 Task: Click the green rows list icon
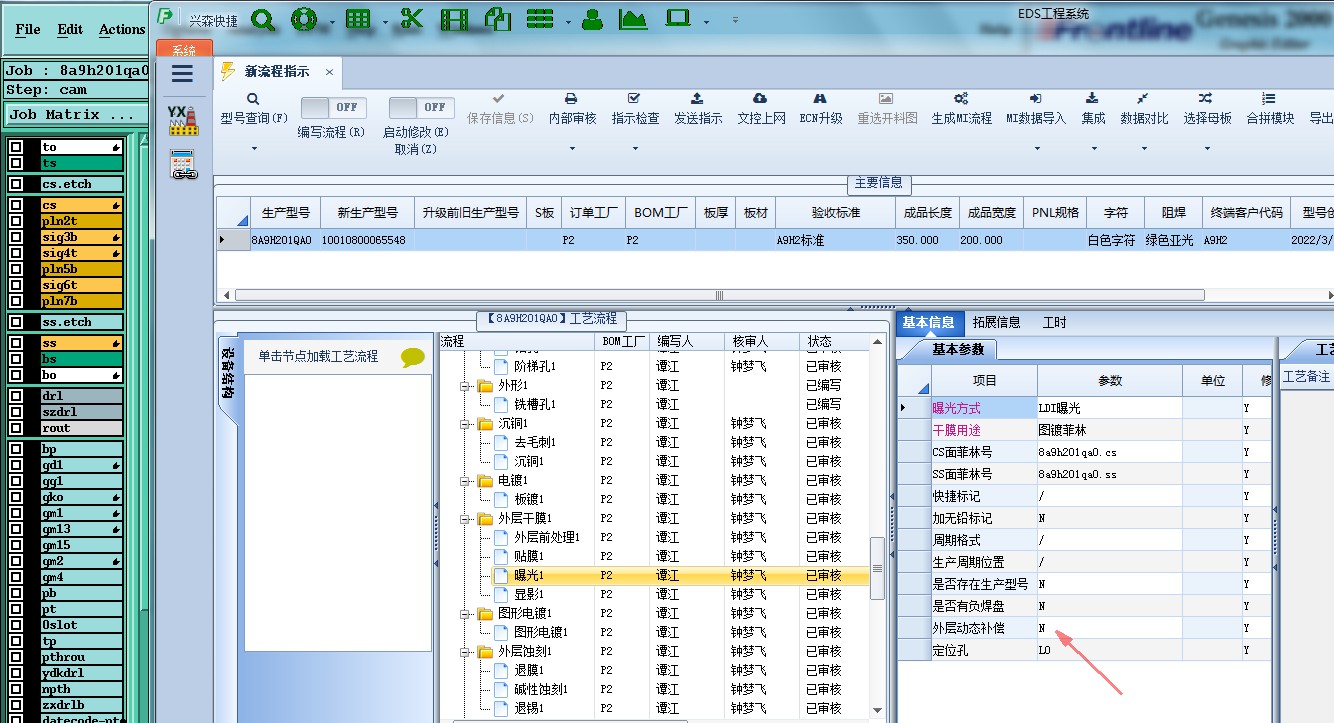(541, 18)
